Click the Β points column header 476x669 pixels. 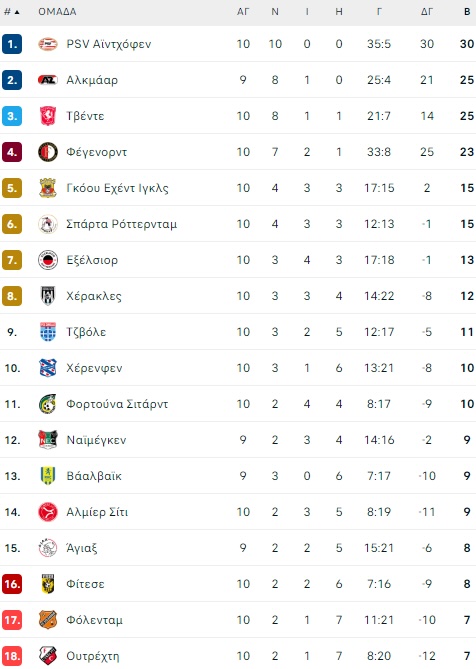point(467,12)
